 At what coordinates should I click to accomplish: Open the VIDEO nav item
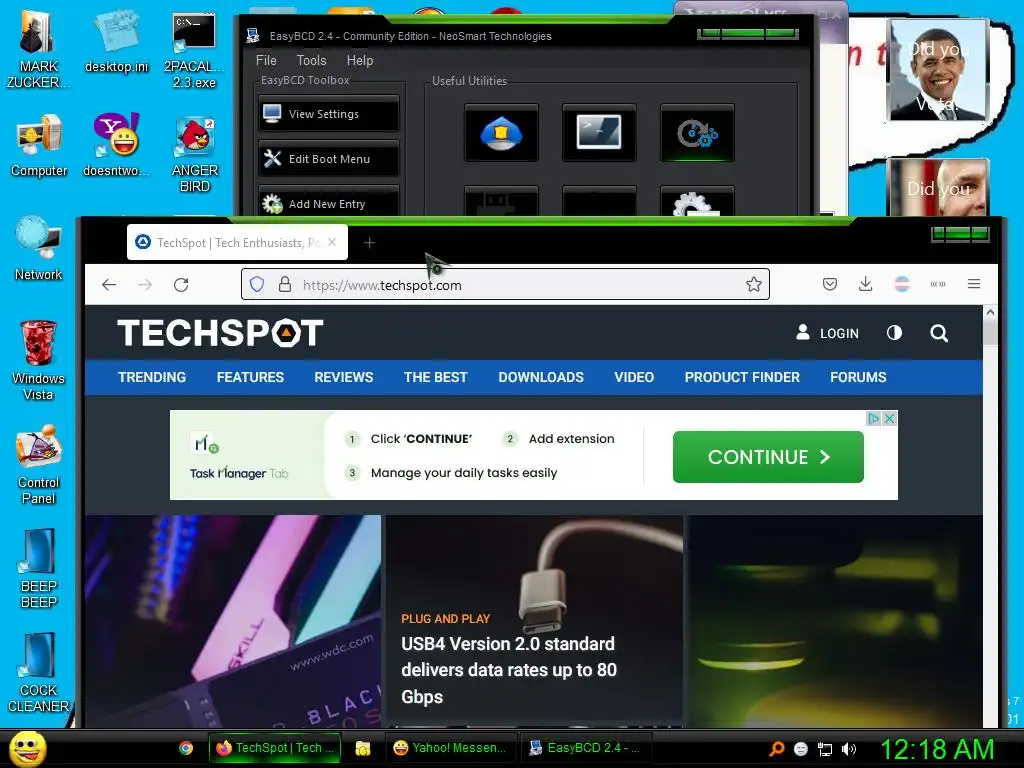click(634, 377)
